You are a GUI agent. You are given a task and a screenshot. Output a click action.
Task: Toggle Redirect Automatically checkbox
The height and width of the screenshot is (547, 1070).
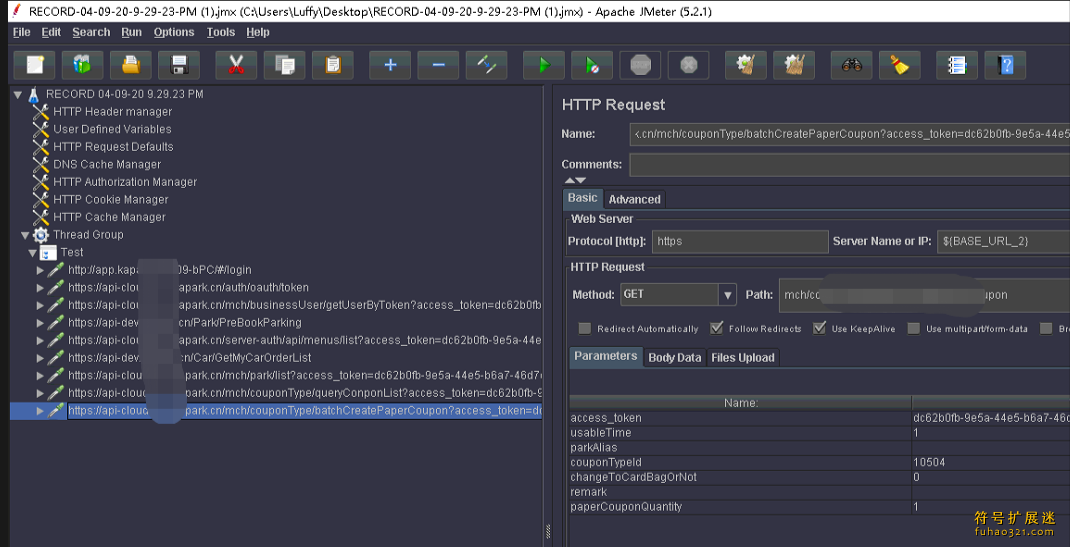click(585, 329)
